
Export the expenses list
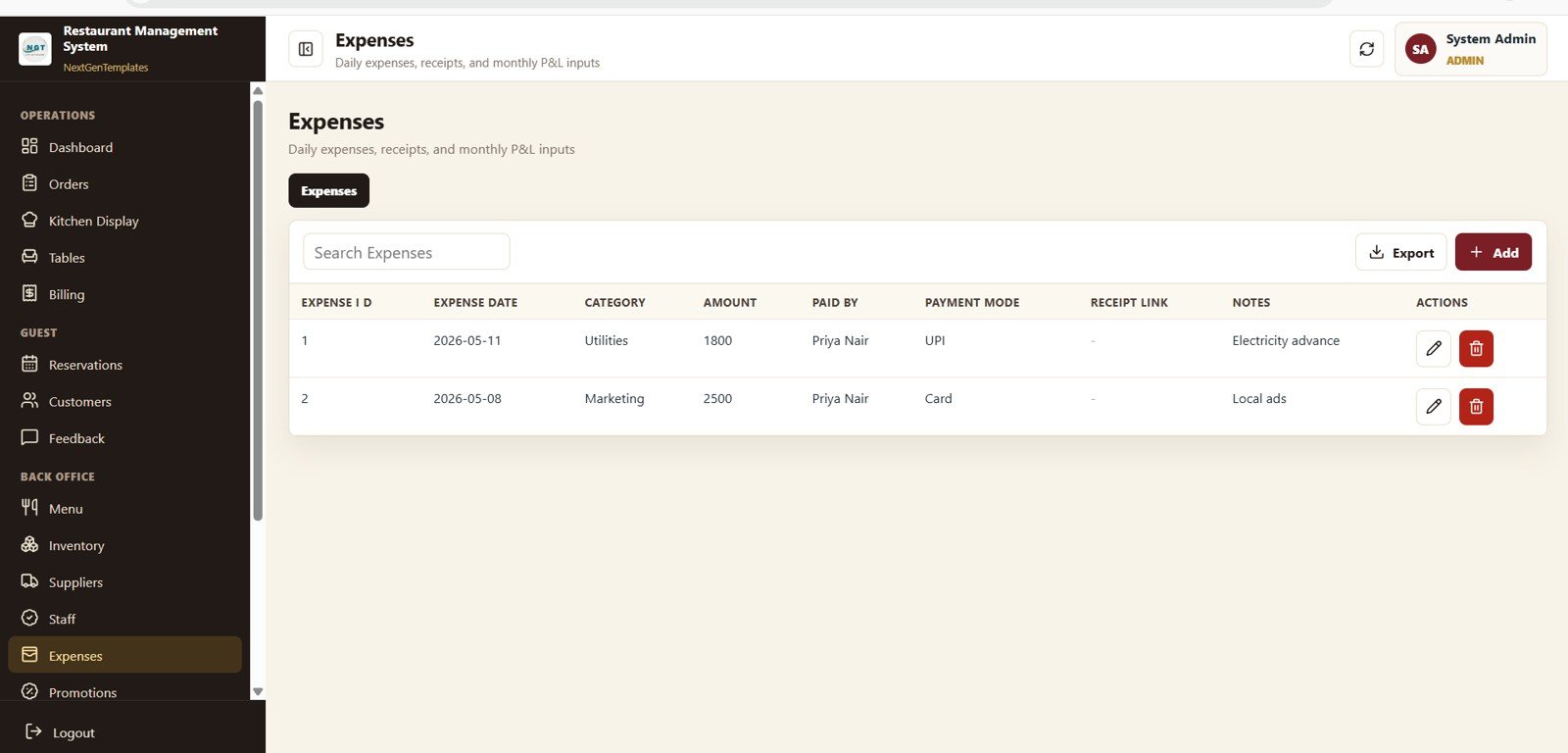click(x=1400, y=252)
